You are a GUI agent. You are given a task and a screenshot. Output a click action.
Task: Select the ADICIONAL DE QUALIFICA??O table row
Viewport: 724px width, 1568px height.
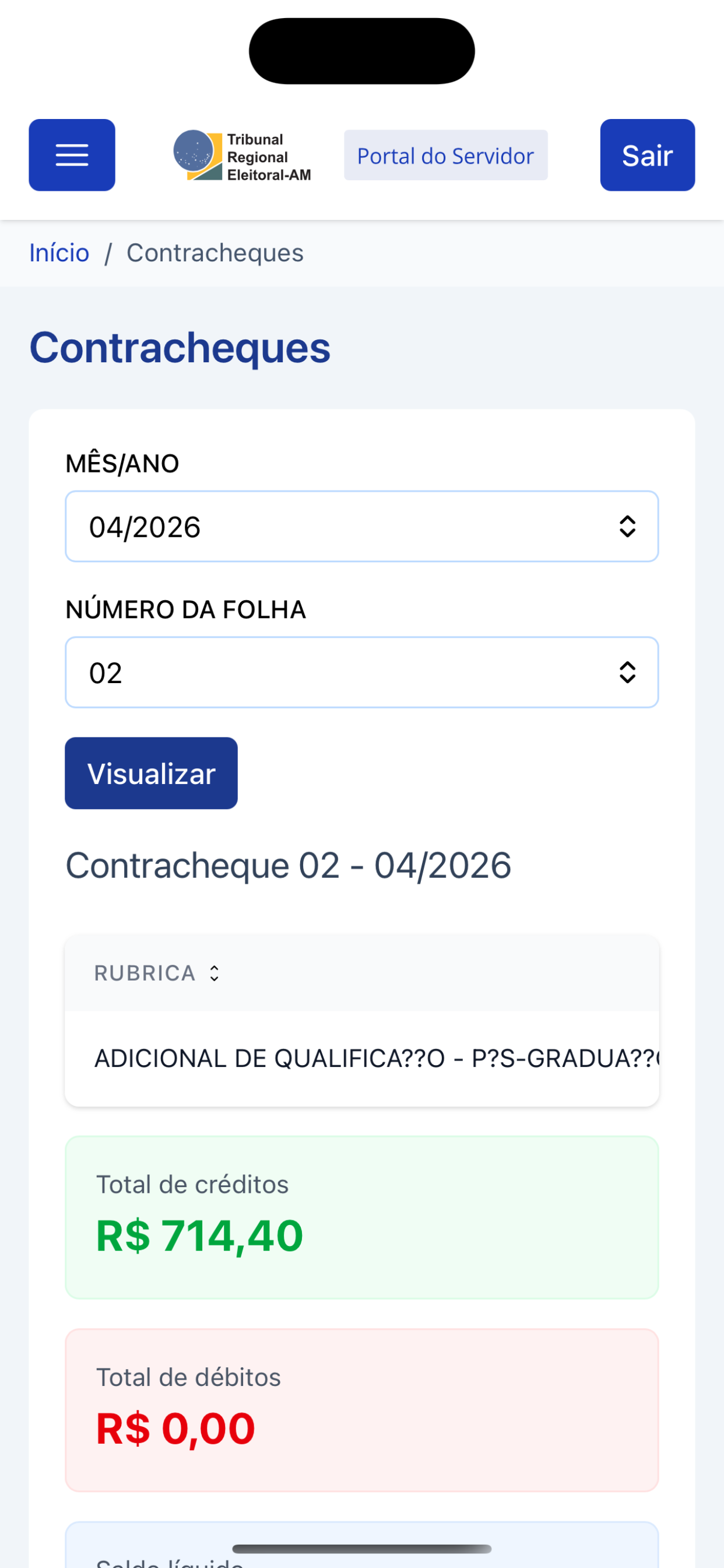coord(361,1059)
